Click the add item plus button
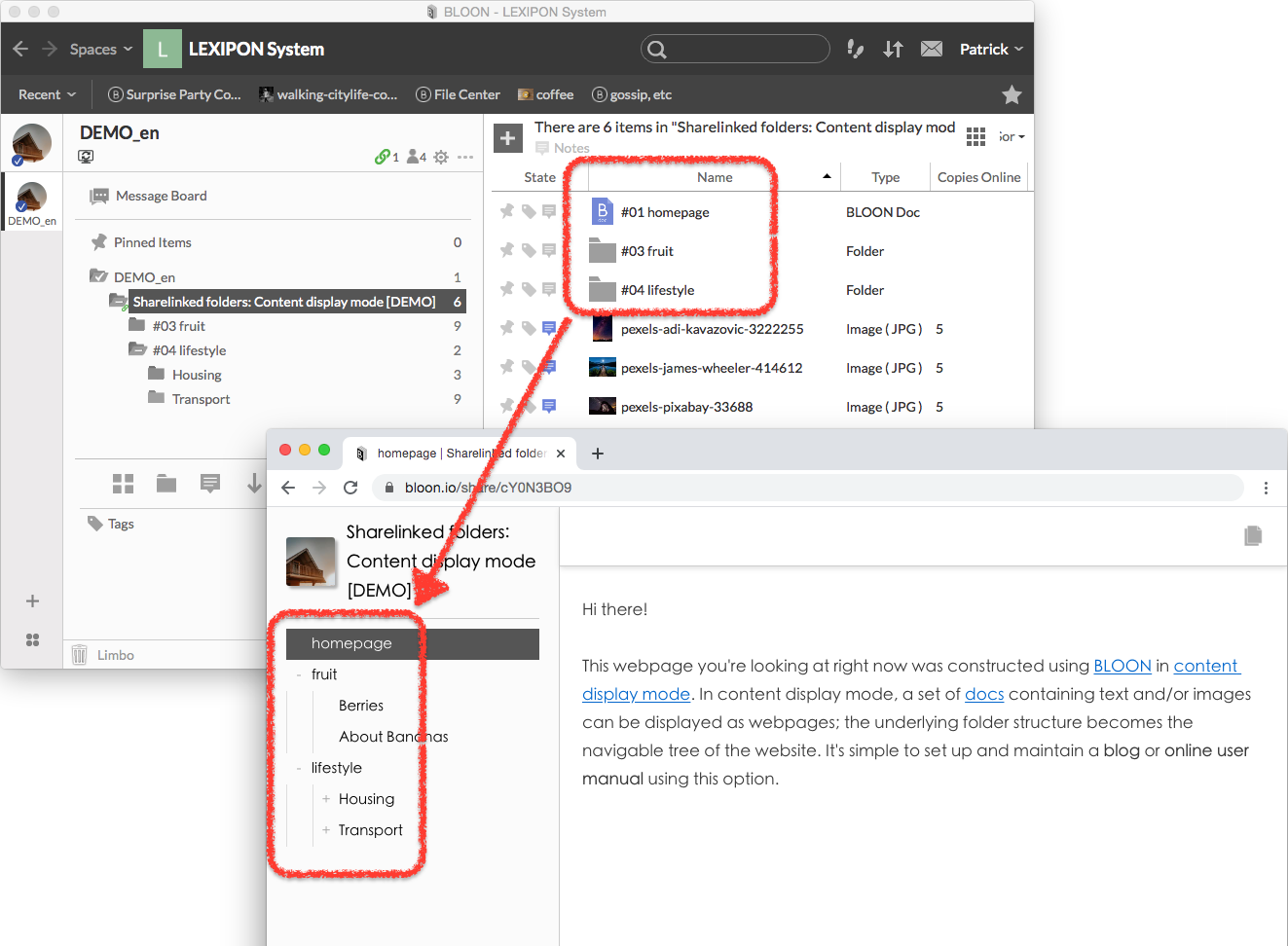The height and width of the screenshot is (946, 1288). click(x=508, y=138)
